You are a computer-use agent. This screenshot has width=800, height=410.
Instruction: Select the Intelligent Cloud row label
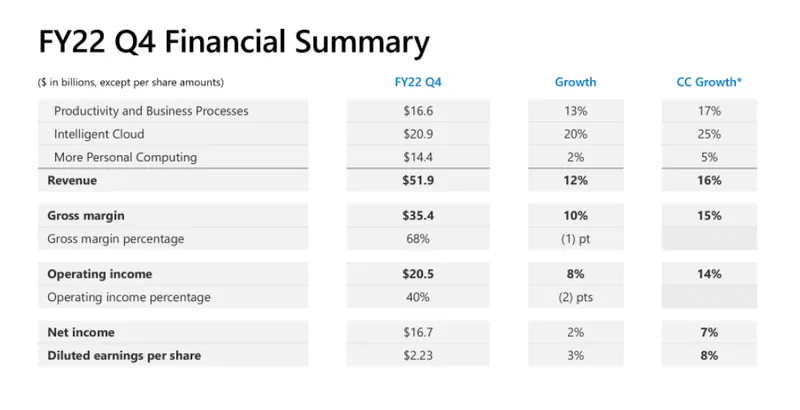pyautogui.click(x=99, y=134)
